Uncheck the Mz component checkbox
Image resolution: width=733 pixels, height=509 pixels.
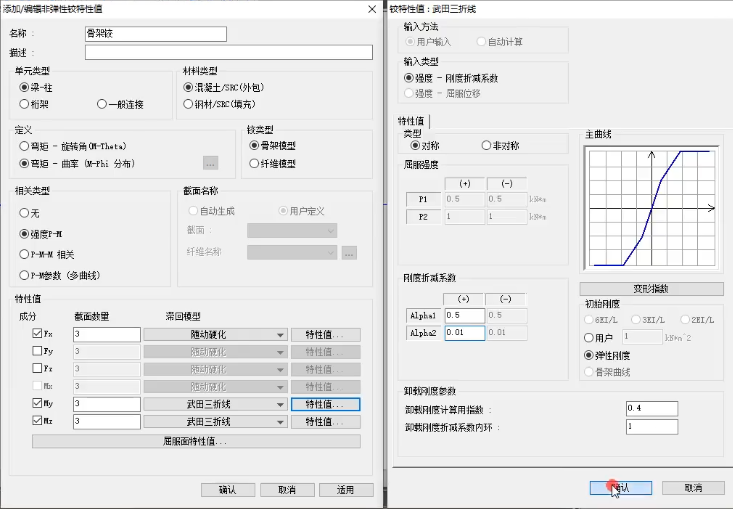pyautogui.click(x=39, y=422)
